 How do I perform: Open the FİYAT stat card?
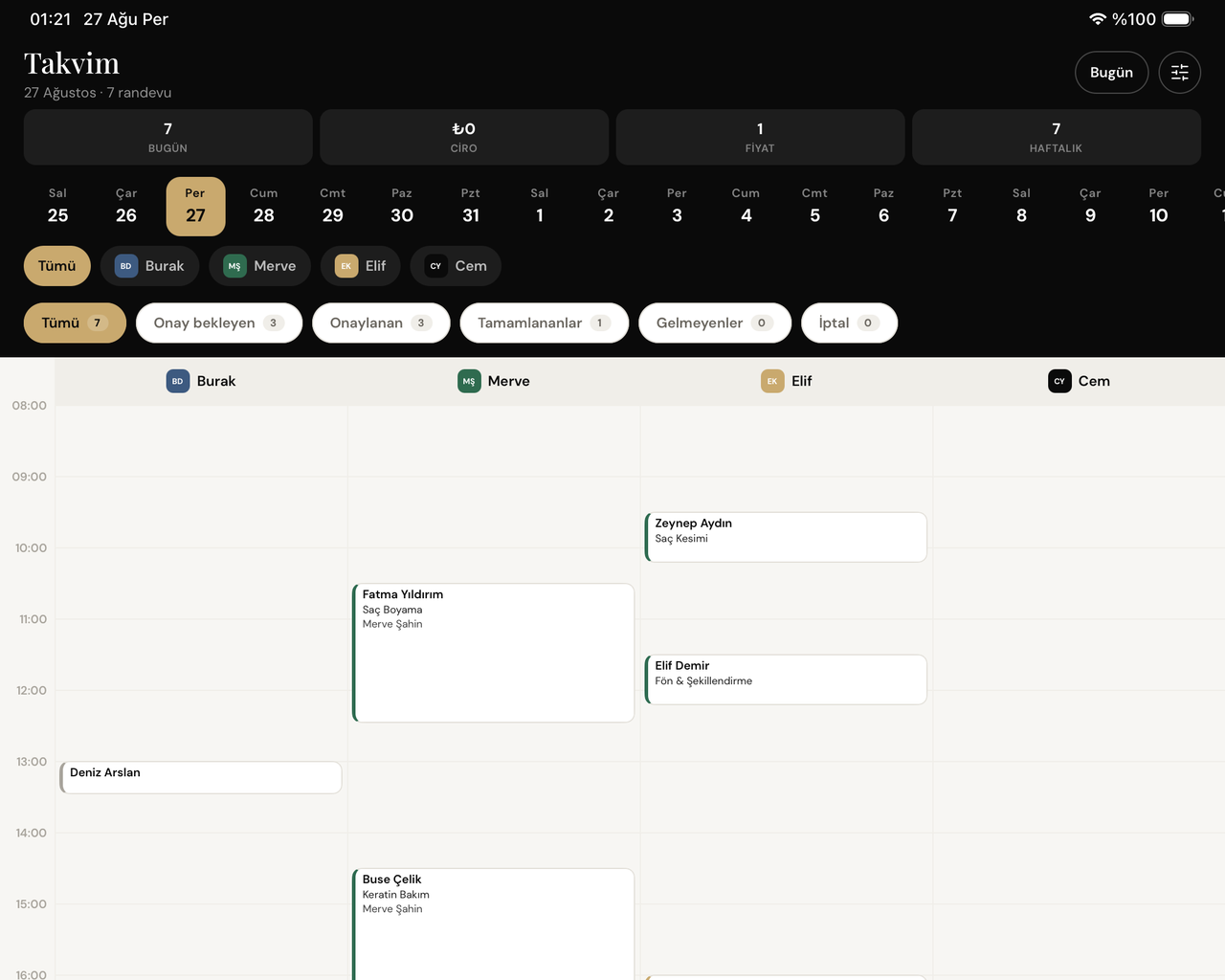[760, 137]
